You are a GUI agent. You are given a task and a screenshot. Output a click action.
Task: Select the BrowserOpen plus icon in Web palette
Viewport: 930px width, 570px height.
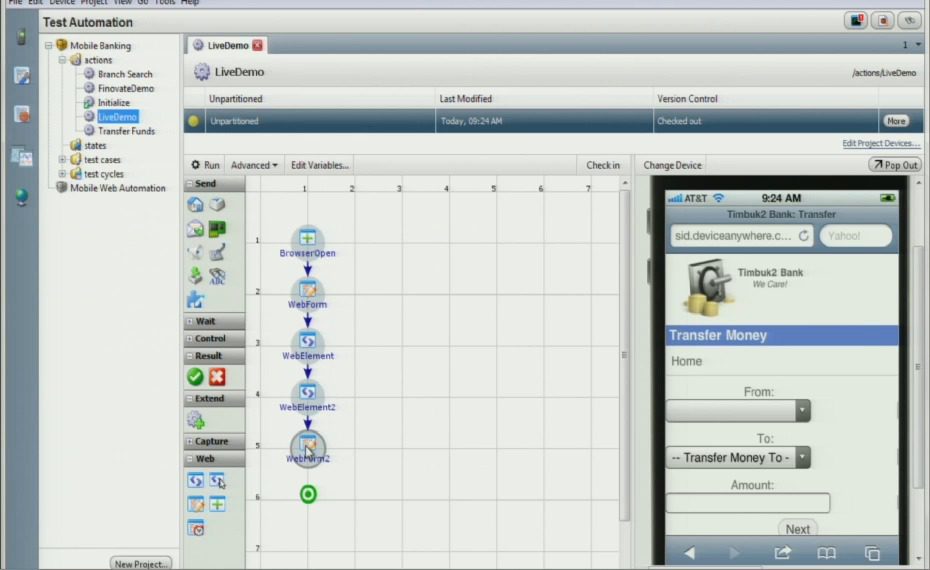click(x=217, y=504)
